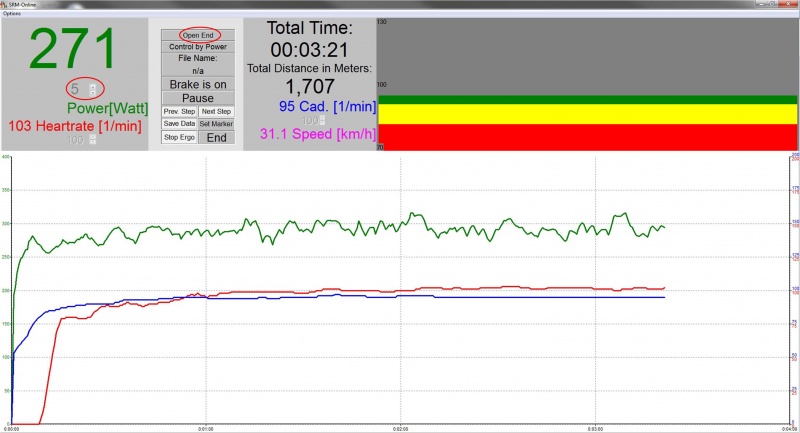Click the Save Data button
The width and height of the screenshot is (800, 433).
tap(179, 124)
